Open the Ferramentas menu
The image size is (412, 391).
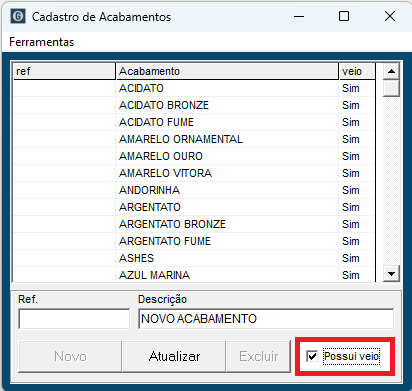(x=42, y=42)
